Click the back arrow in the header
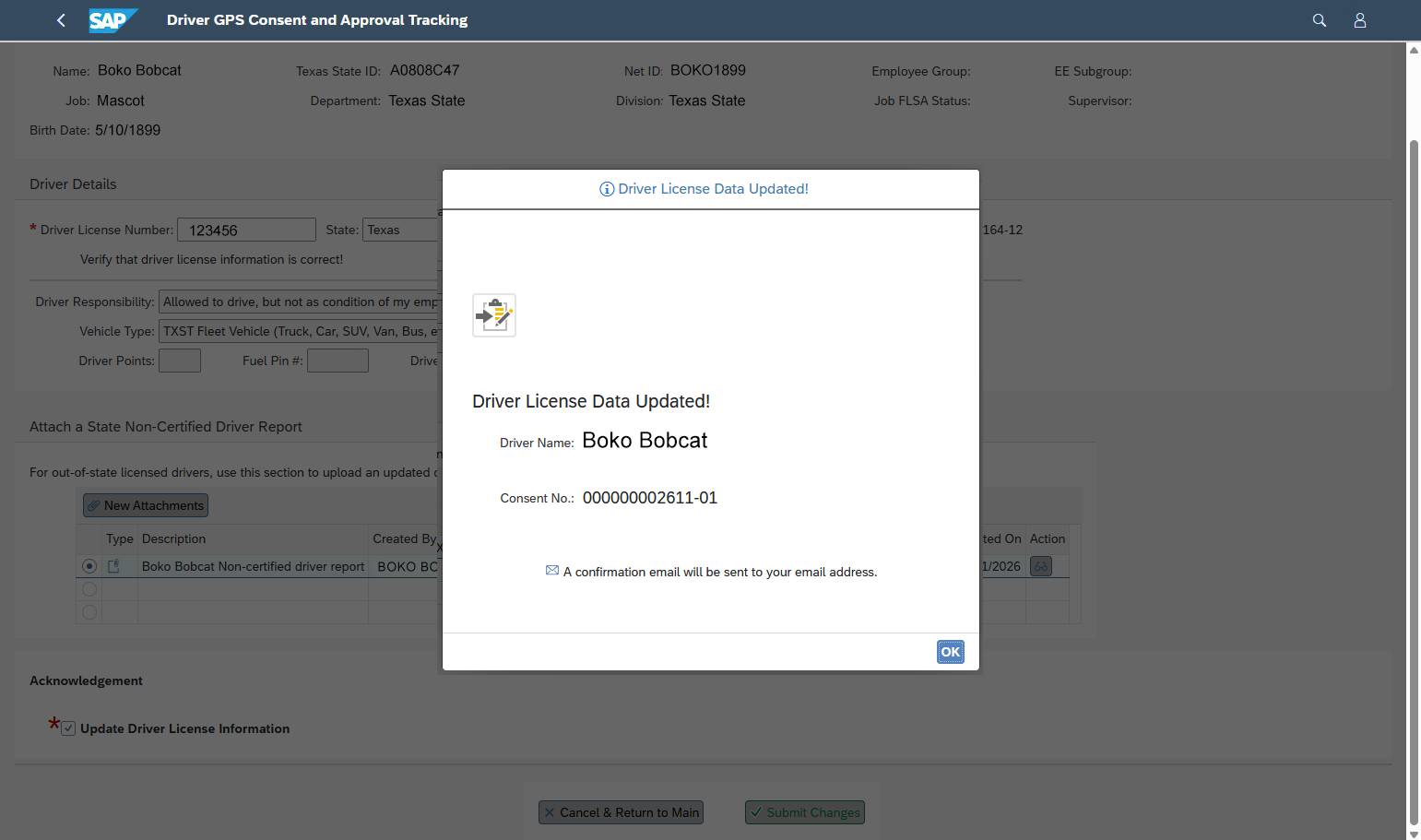Image resolution: width=1421 pixels, height=840 pixels. pos(61,19)
